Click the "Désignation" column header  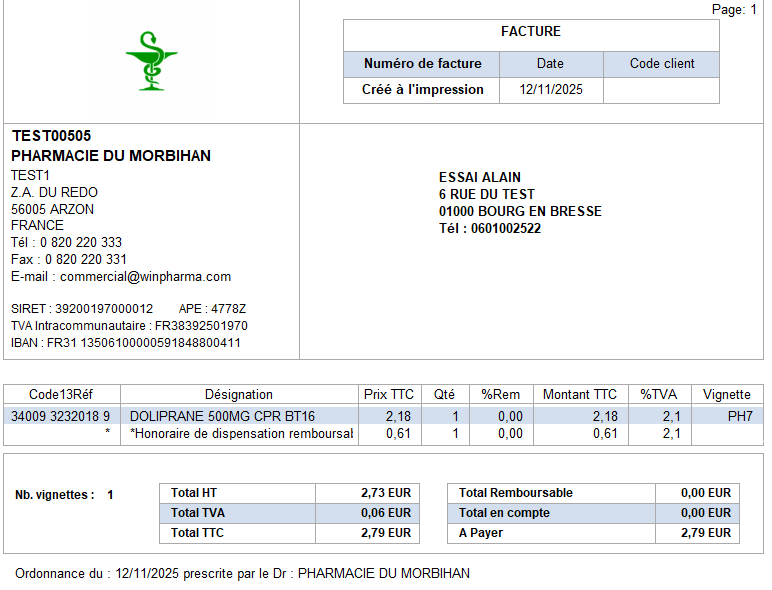tap(238, 395)
